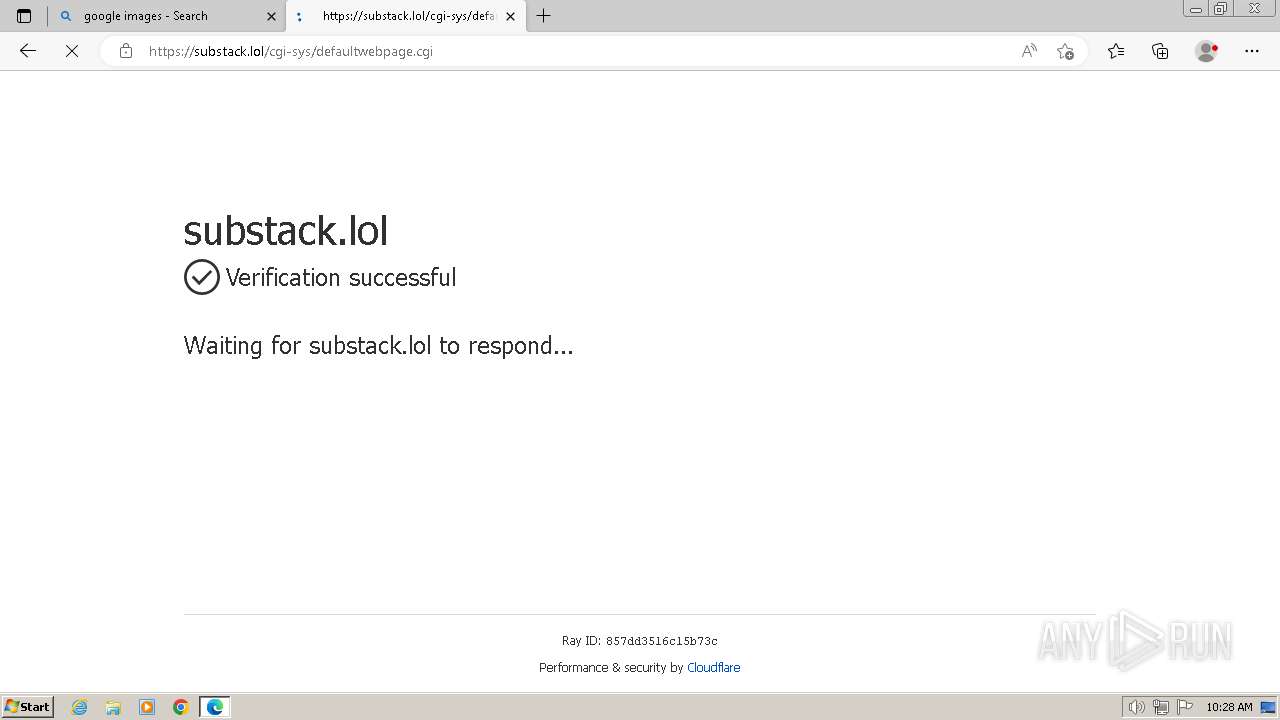
Task: Open Windows Media Player from taskbar
Action: click(x=147, y=707)
